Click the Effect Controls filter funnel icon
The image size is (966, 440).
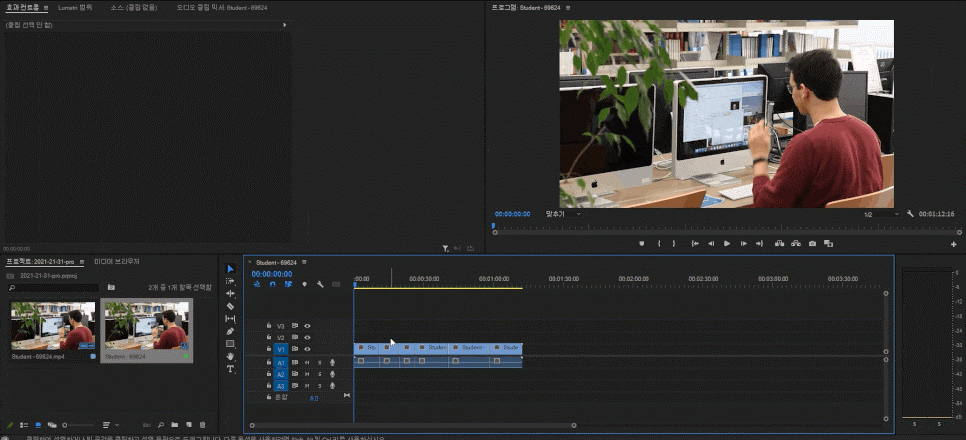[445, 248]
